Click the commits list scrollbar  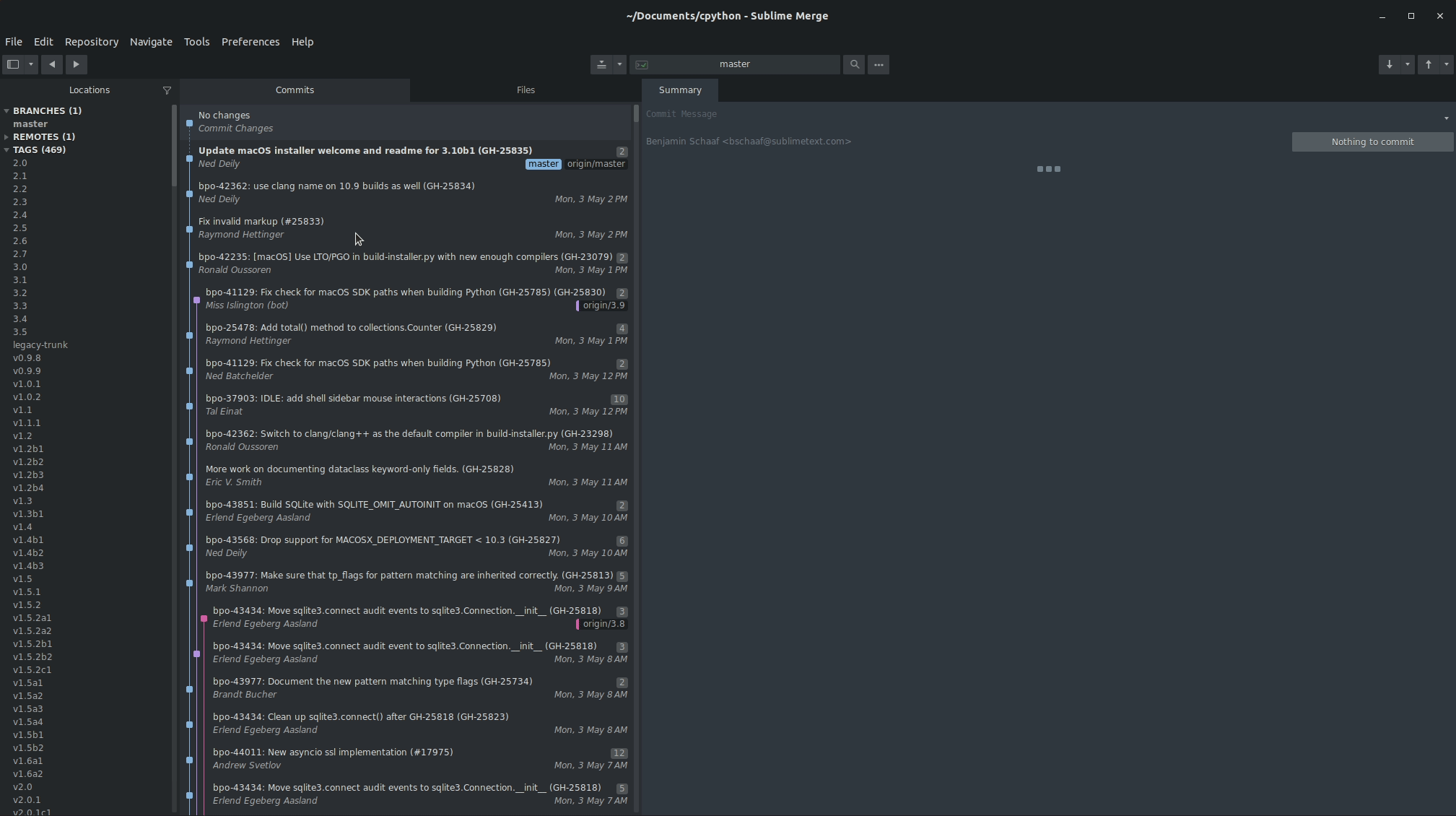tap(636, 114)
